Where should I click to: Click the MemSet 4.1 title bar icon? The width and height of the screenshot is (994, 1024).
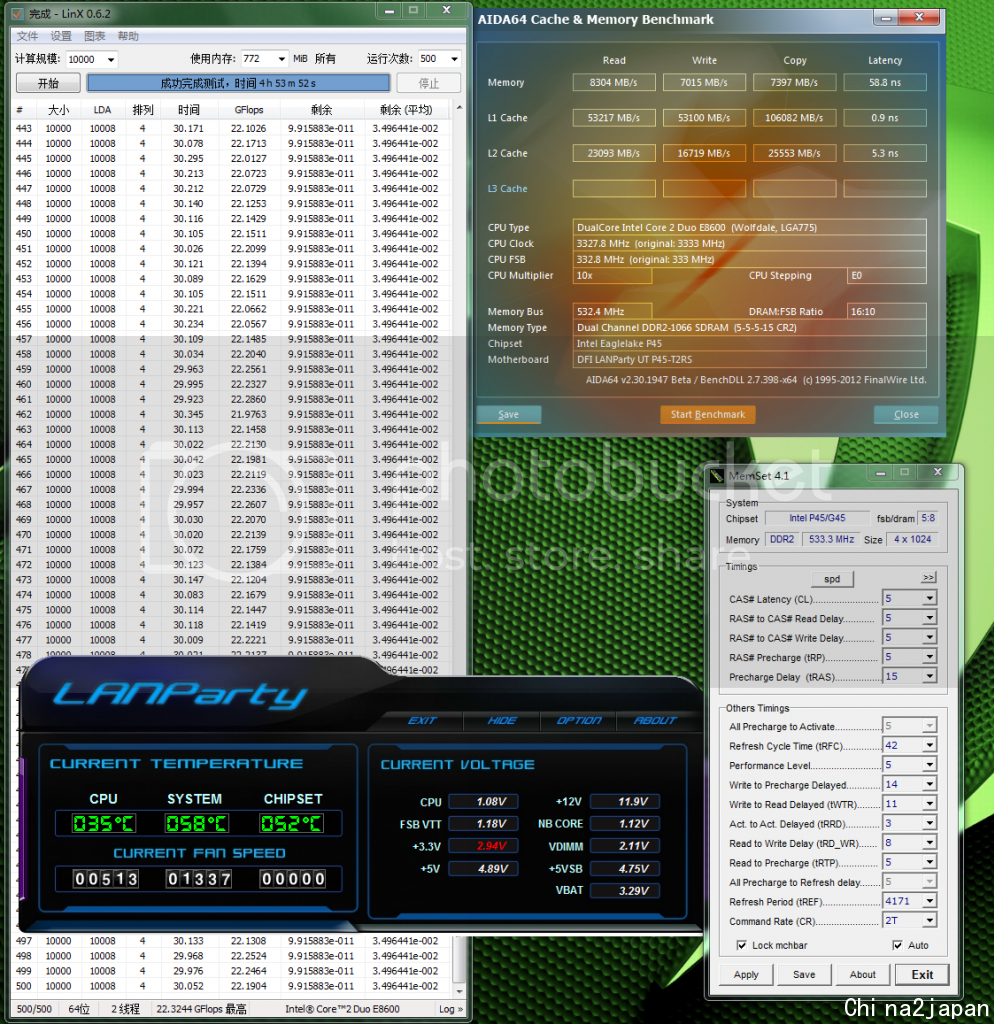point(716,476)
